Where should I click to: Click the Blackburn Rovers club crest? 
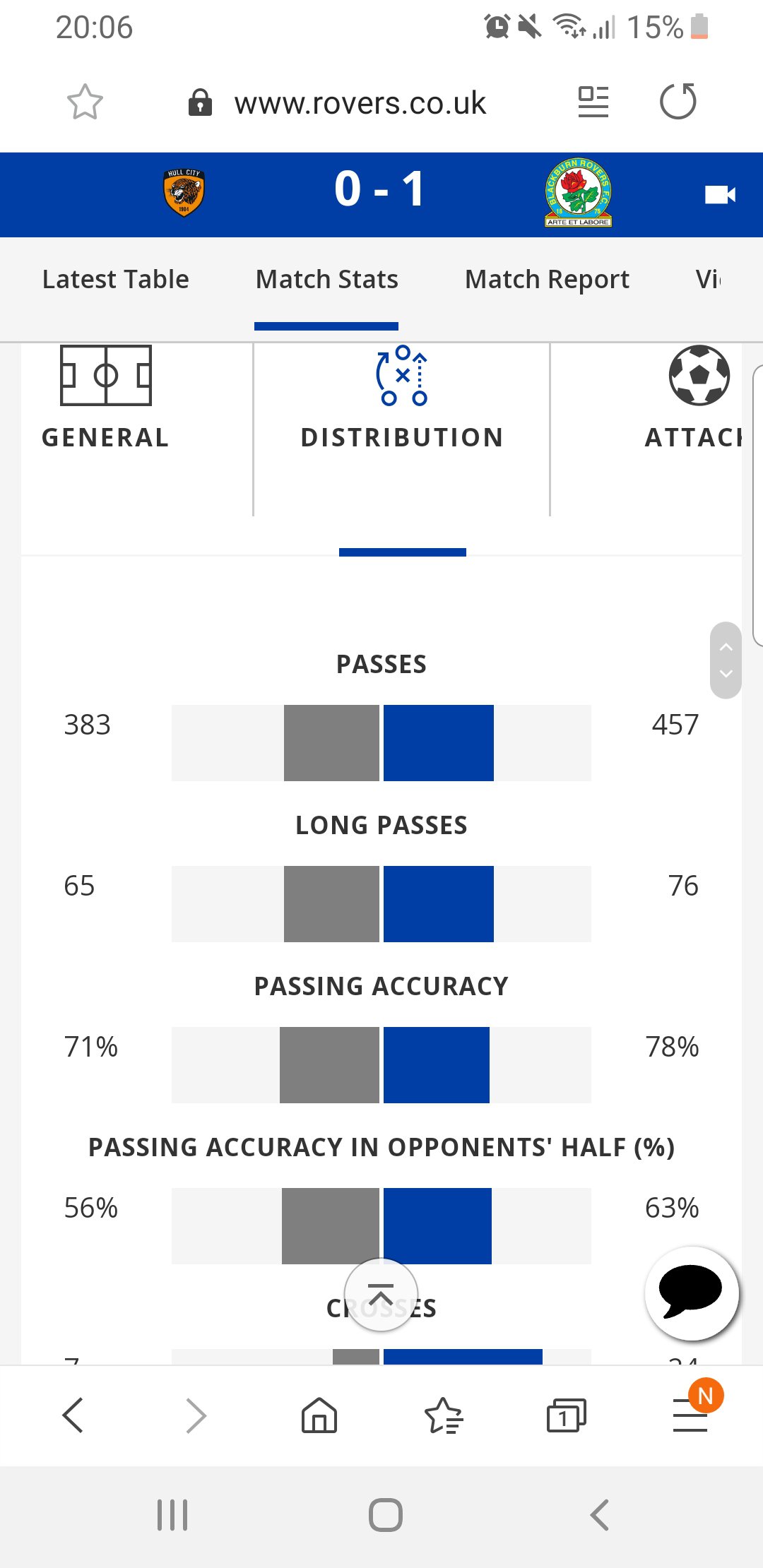[578, 192]
